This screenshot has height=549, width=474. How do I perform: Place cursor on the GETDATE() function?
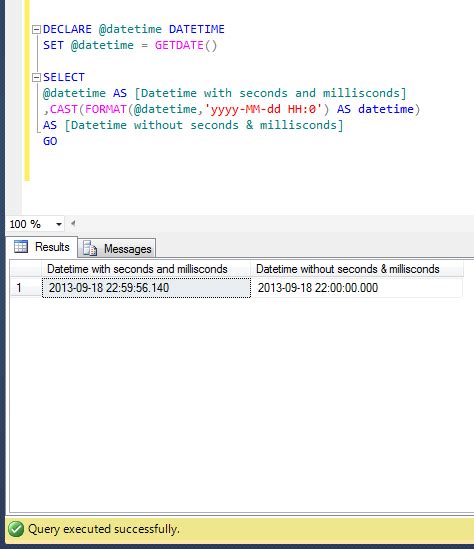[186, 45]
